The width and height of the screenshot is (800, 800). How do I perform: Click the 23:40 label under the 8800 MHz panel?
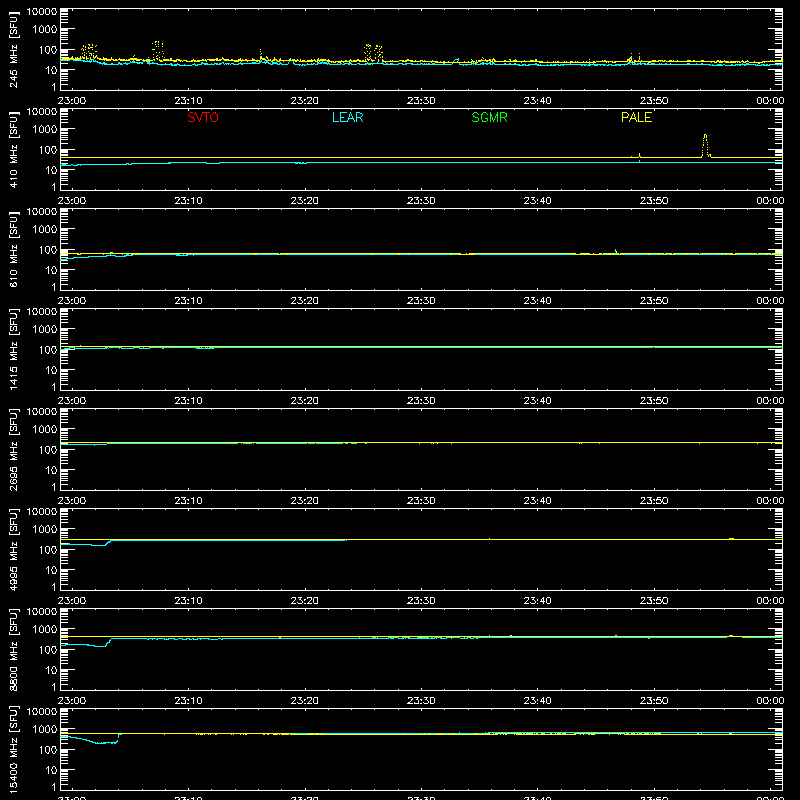coord(537,701)
